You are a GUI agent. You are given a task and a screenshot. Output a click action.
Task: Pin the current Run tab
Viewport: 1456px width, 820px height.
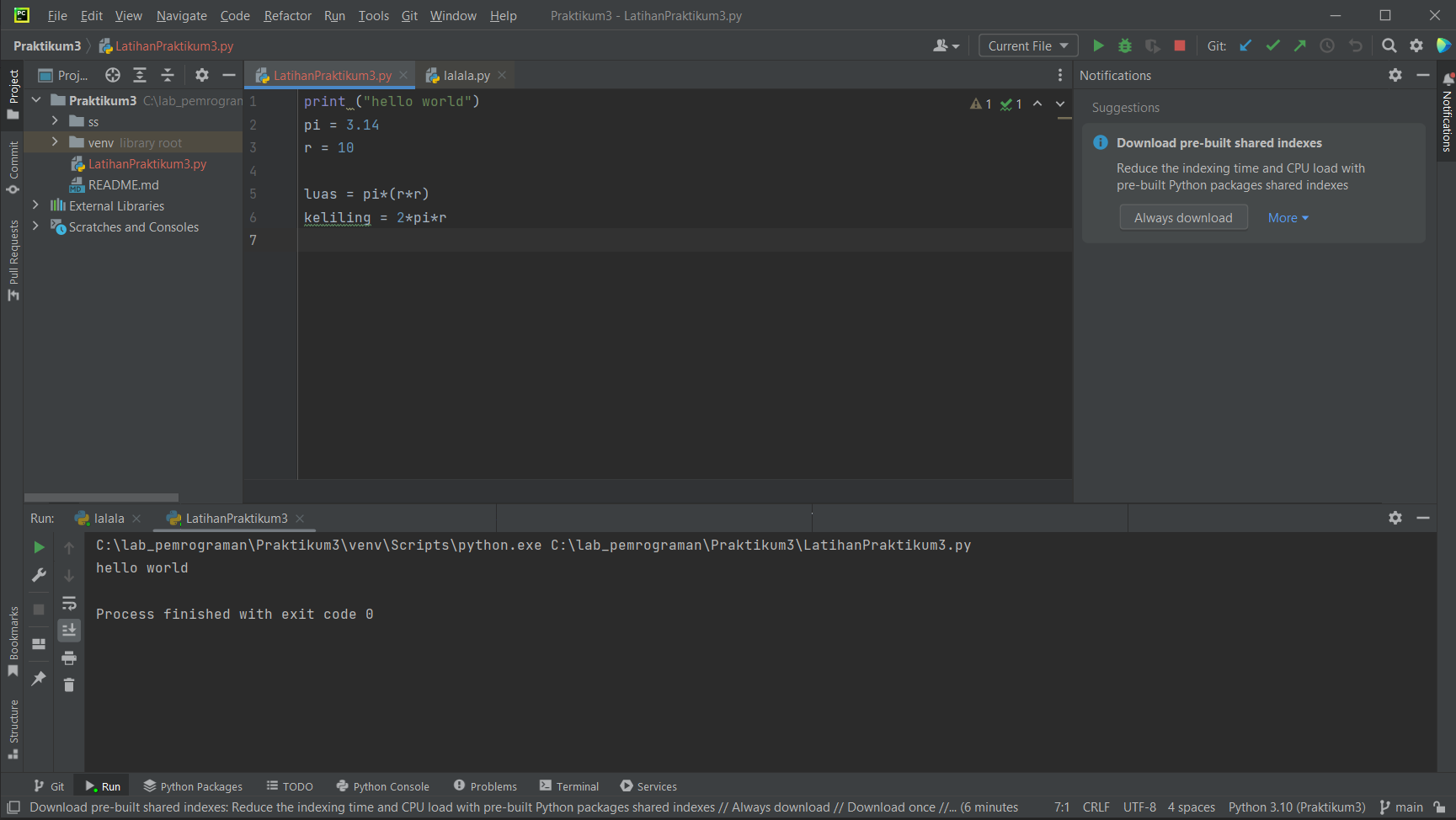(x=39, y=678)
